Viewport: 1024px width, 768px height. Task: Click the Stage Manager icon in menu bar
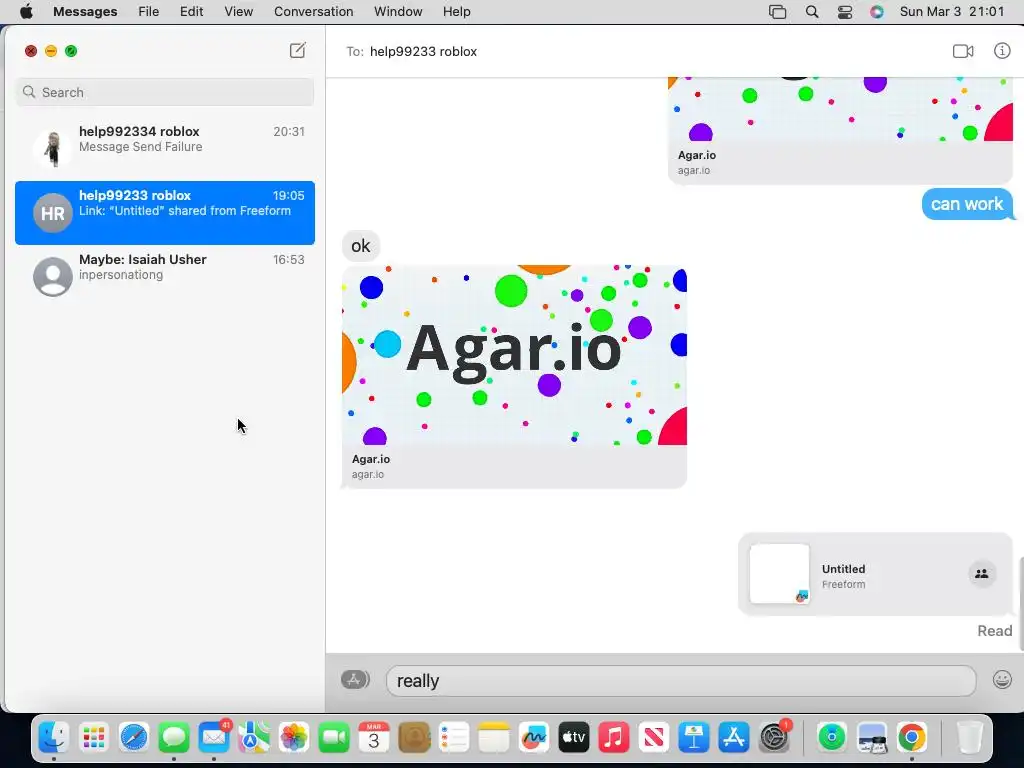(x=777, y=12)
